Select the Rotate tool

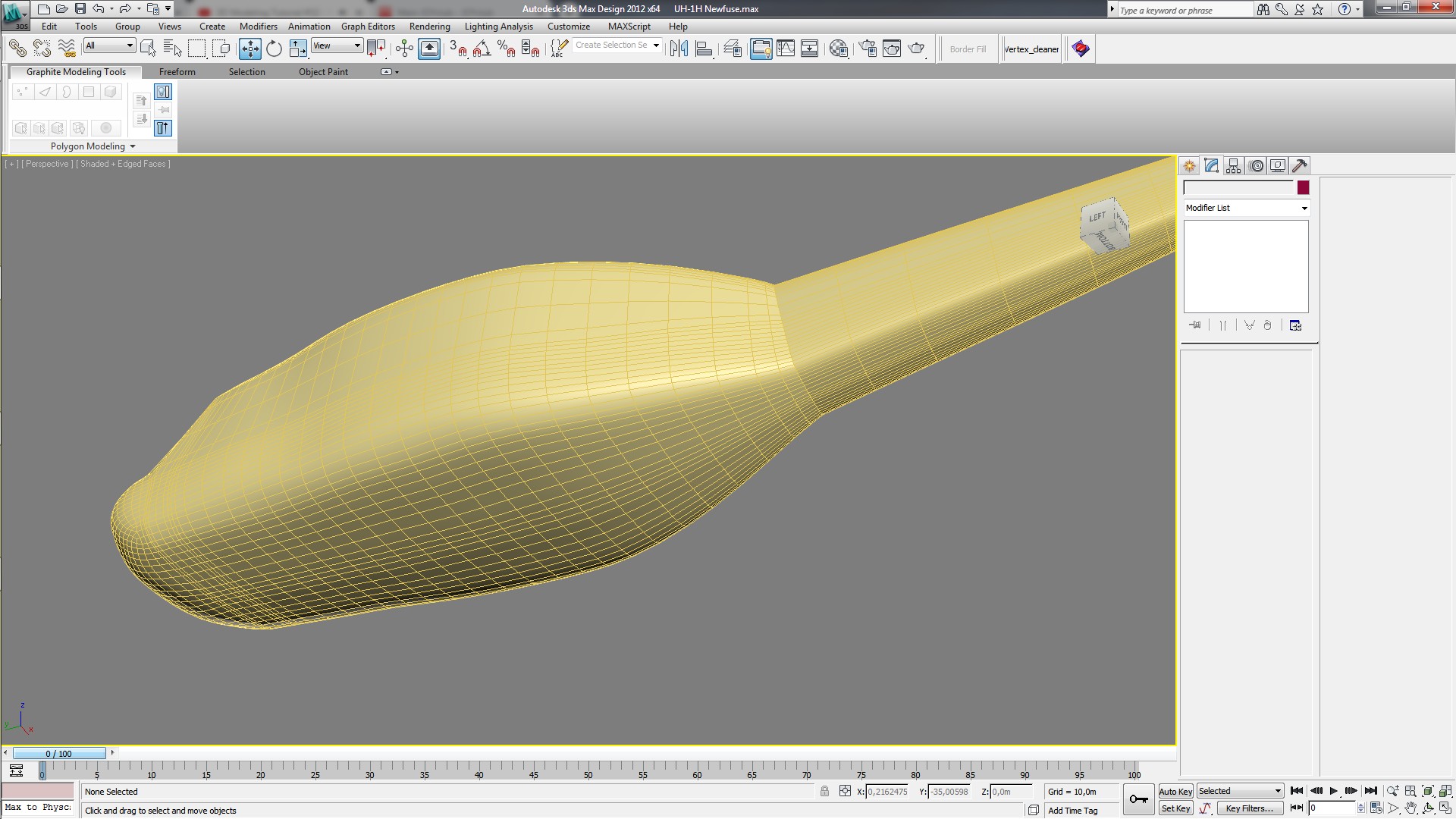[x=274, y=49]
